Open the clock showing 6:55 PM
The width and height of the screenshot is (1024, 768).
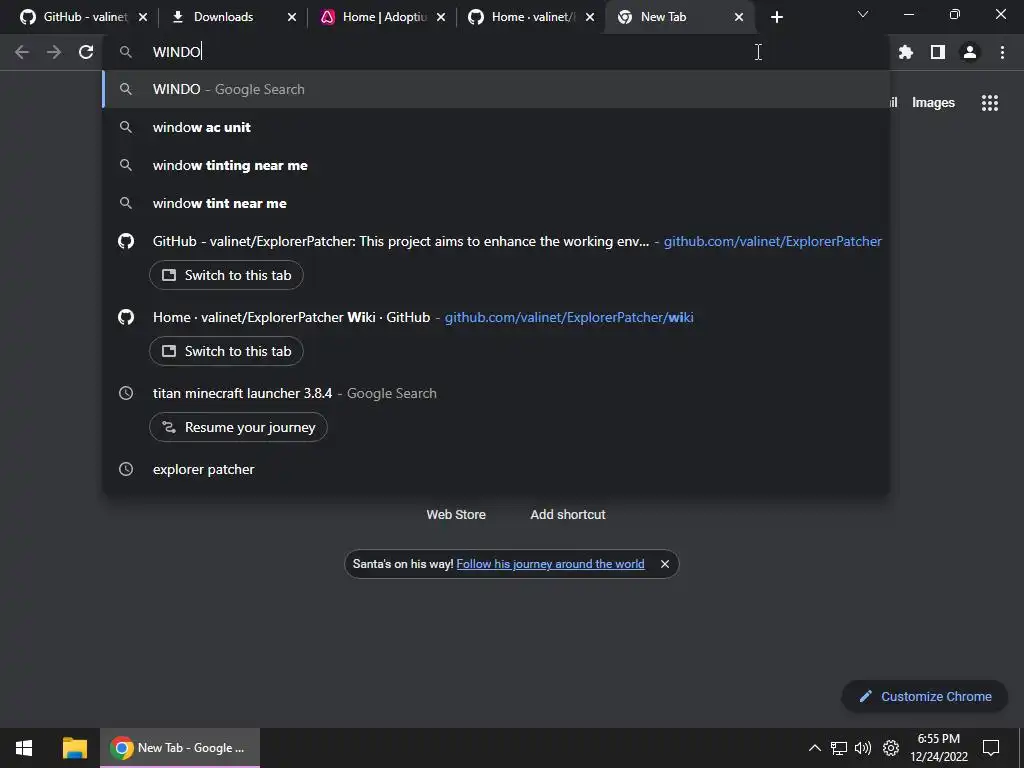coord(938,748)
